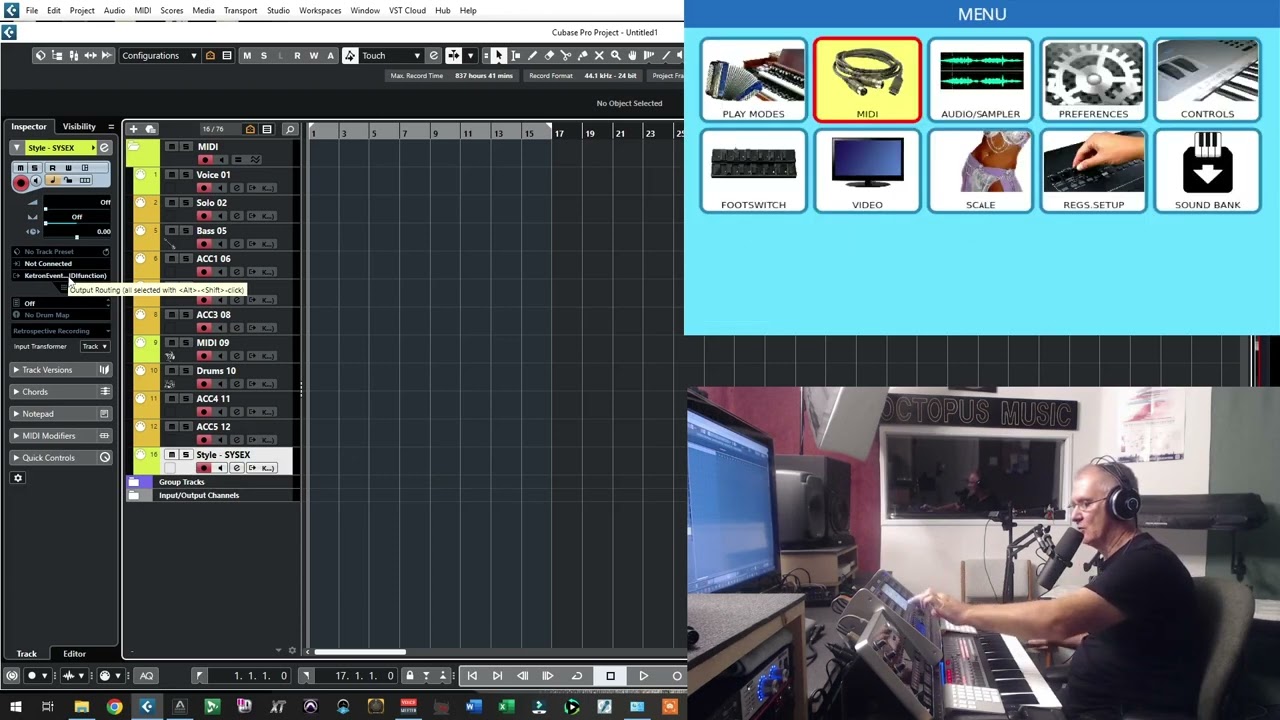Expand the Chords inspector section
Screen dimensions: 1280x720
click(x=62, y=392)
